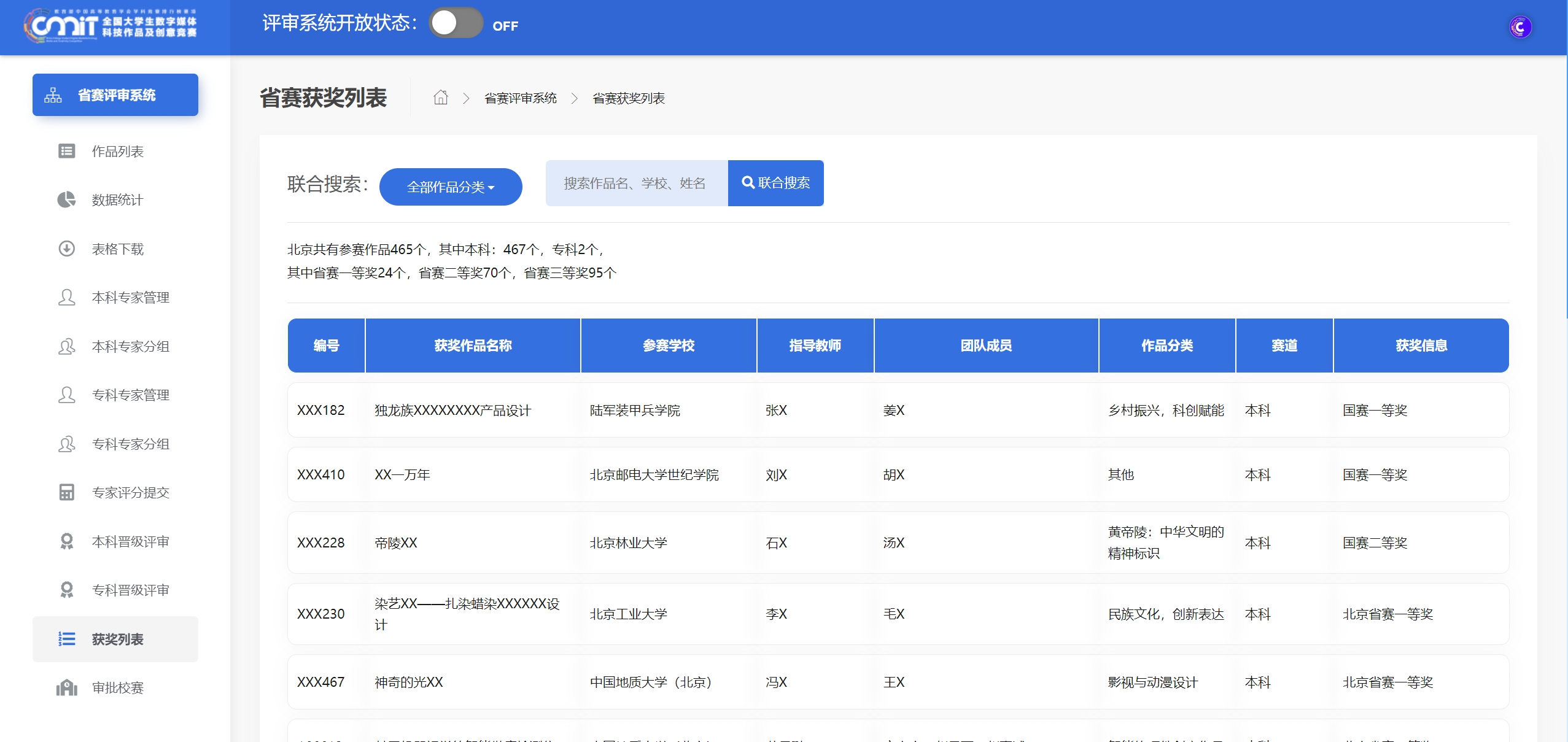Viewport: 1568px width, 742px height.
Task: Select 获奖列表 menu item
Action: click(x=117, y=639)
